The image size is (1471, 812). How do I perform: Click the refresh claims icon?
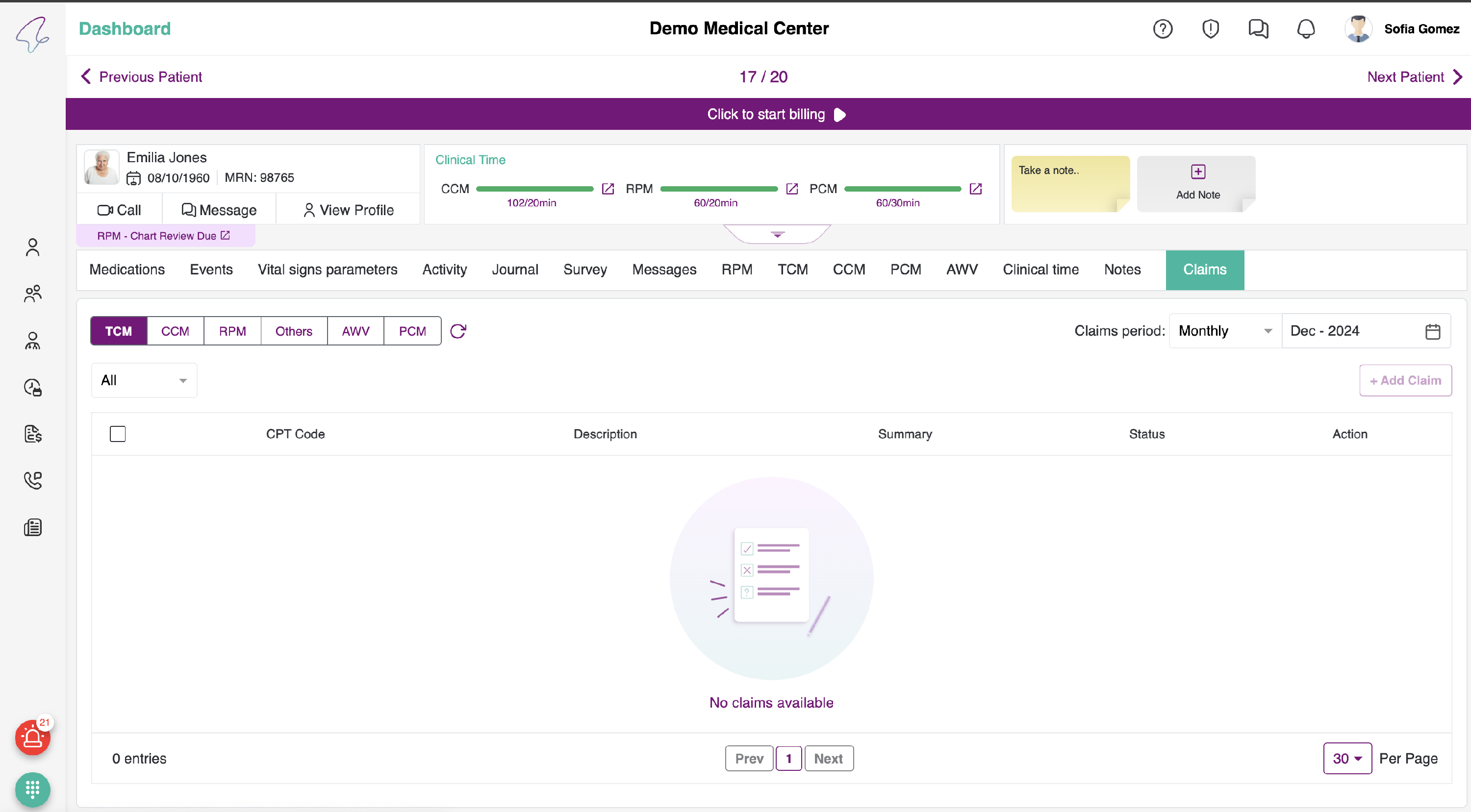458,331
